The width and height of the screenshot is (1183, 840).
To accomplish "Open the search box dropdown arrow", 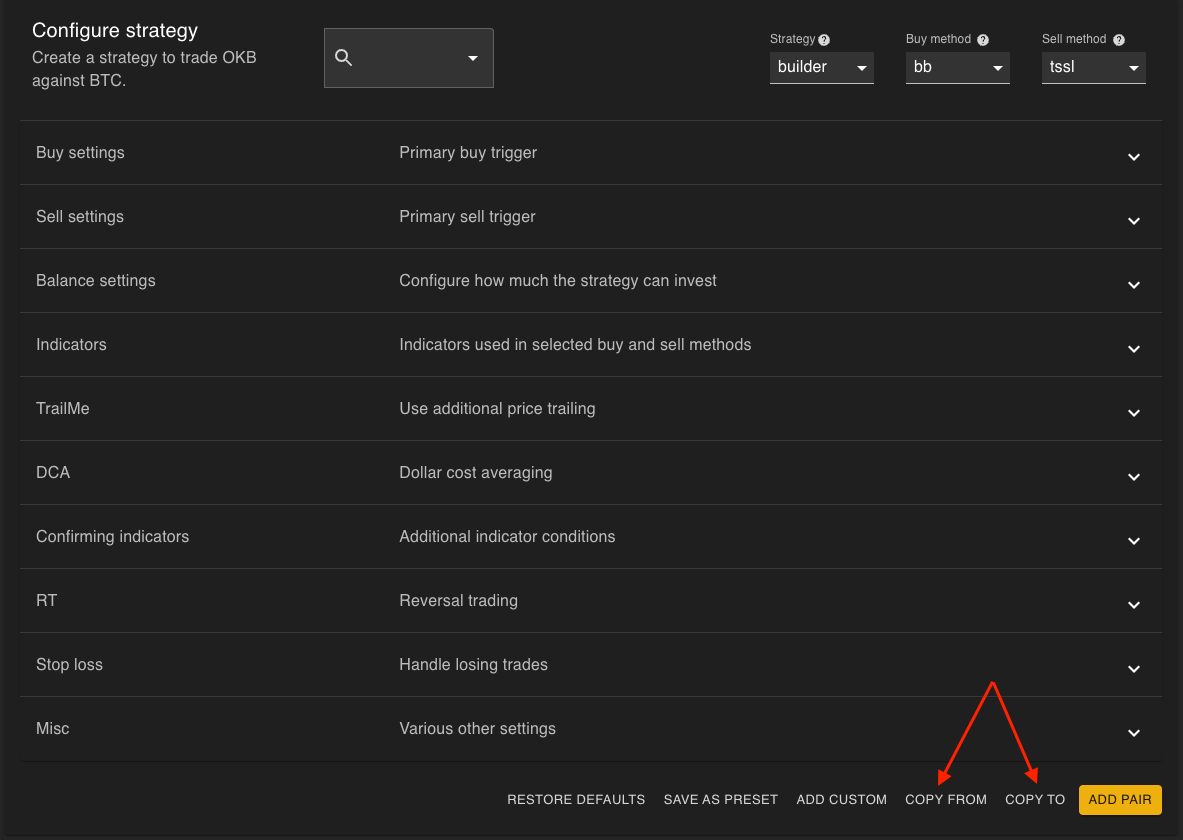I will (473, 58).
